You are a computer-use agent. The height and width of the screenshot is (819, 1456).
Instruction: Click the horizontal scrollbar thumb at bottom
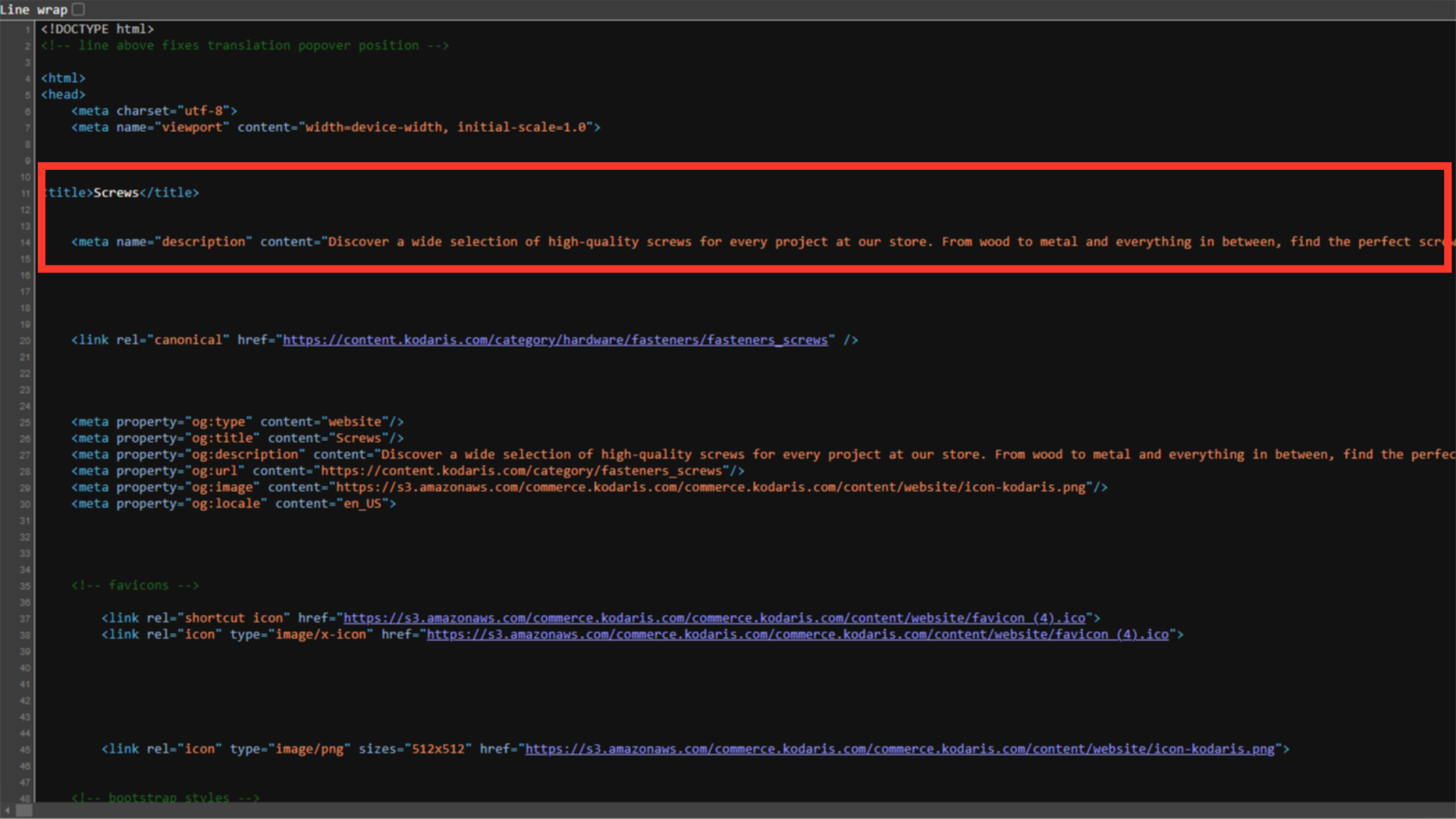24,811
